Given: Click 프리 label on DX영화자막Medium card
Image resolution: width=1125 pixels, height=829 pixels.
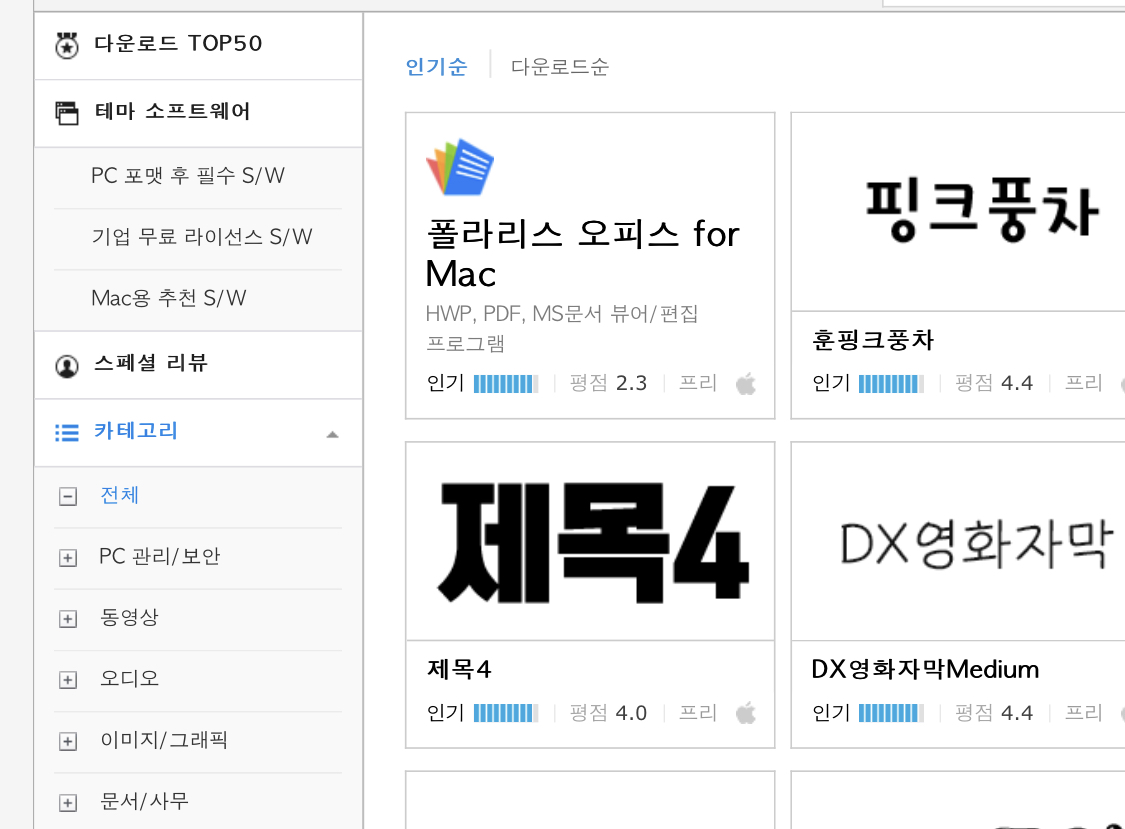Looking at the screenshot, I should (x=1084, y=713).
